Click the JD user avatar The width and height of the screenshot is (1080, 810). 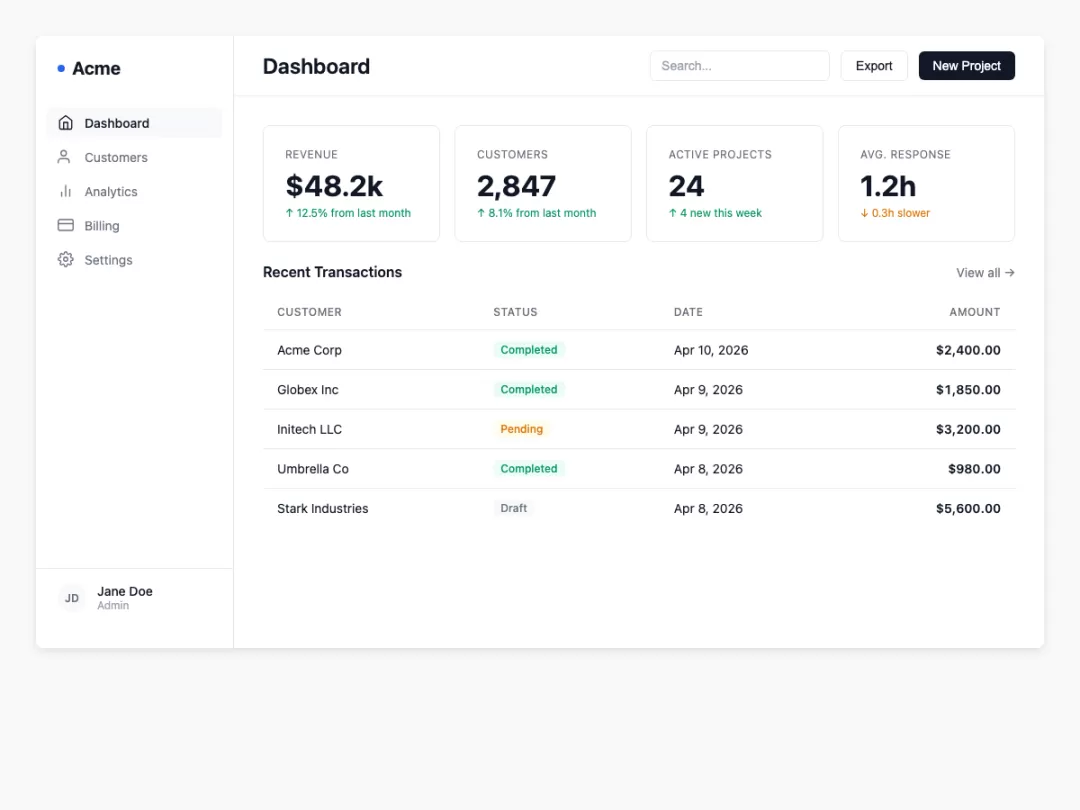[72, 598]
